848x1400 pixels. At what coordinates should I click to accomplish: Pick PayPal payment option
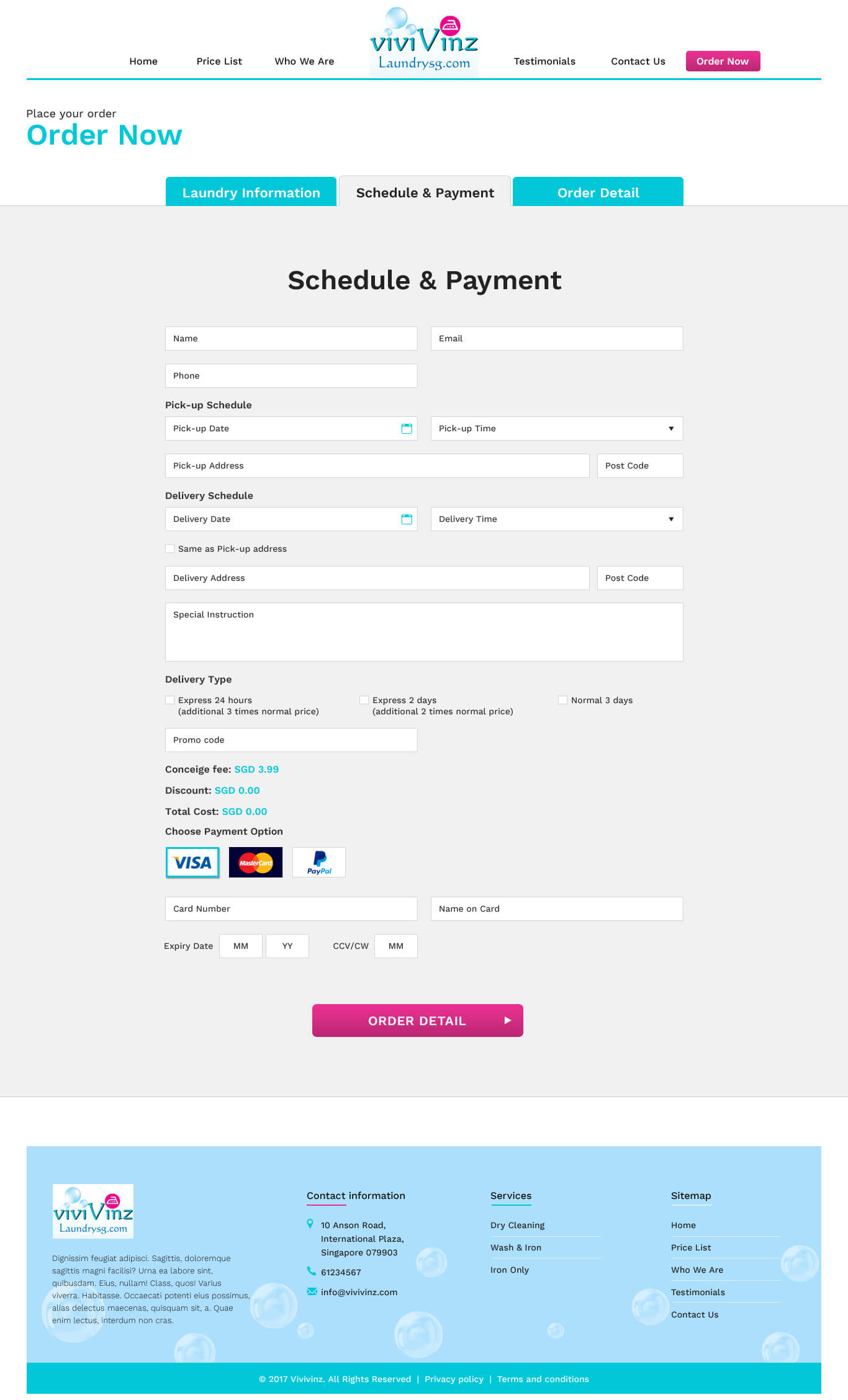[319, 863]
